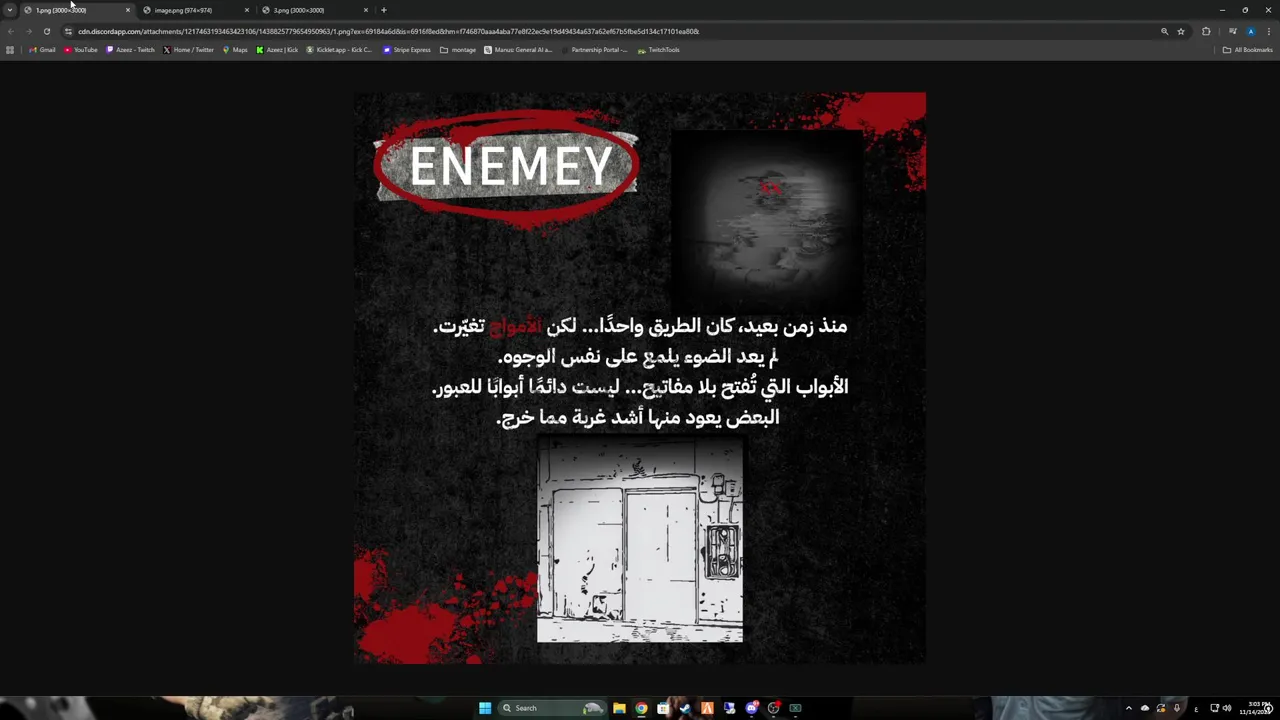Open File Explorer from the taskbar
1280x720 pixels.
[620, 708]
